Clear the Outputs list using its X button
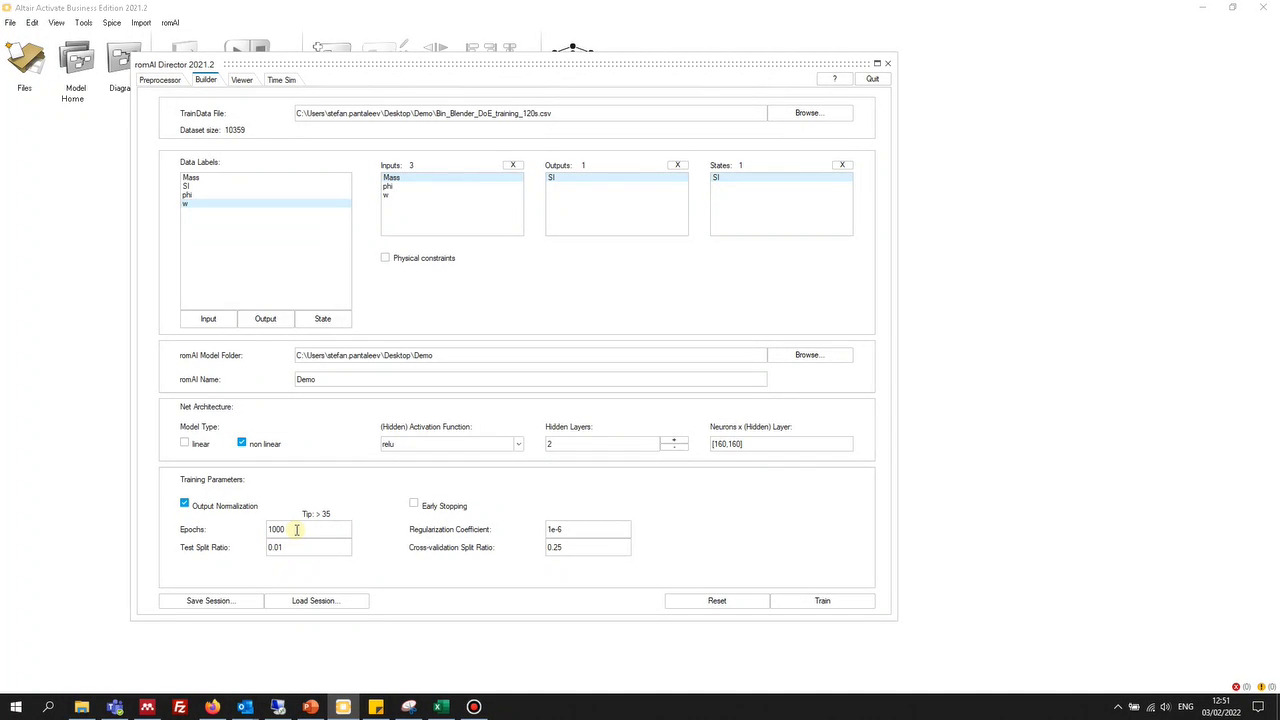 click(x=677, y=165)
